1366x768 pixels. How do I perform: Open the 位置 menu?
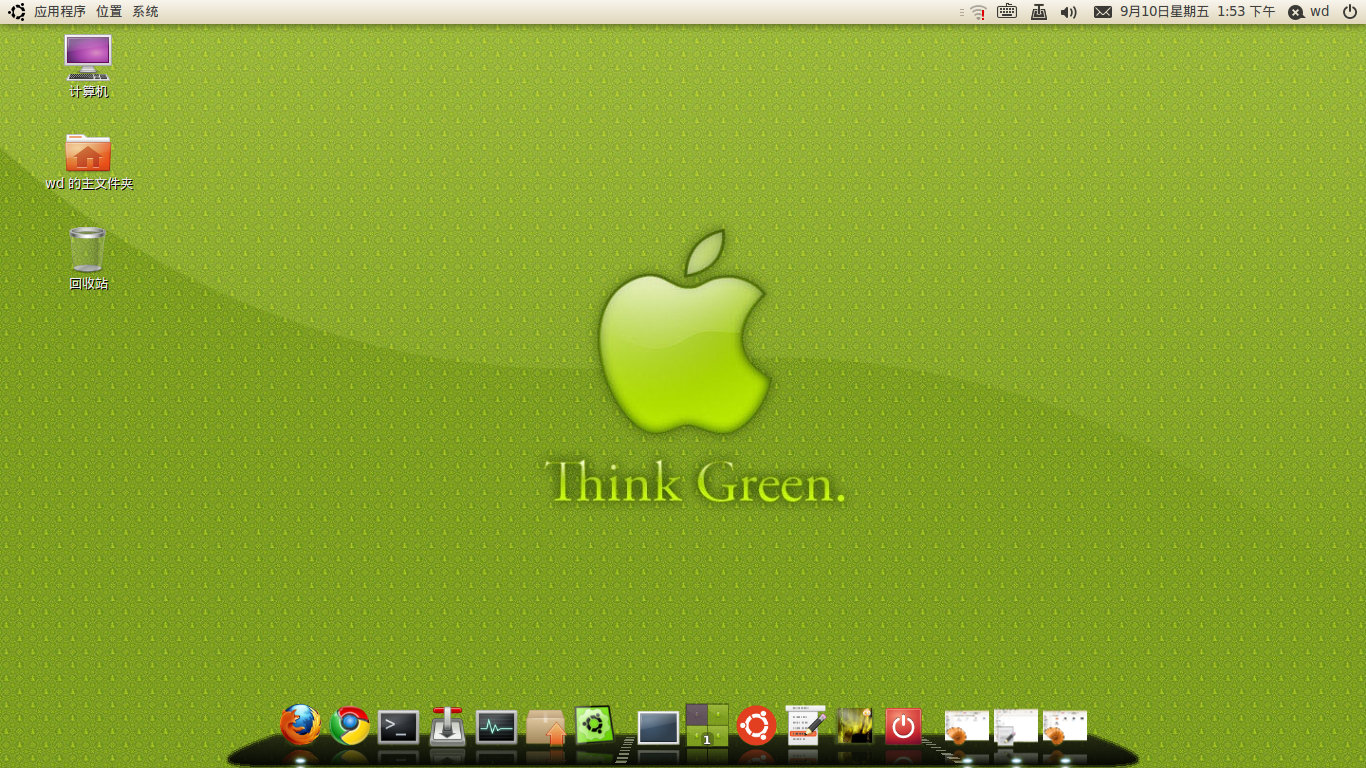pos(109,12)
